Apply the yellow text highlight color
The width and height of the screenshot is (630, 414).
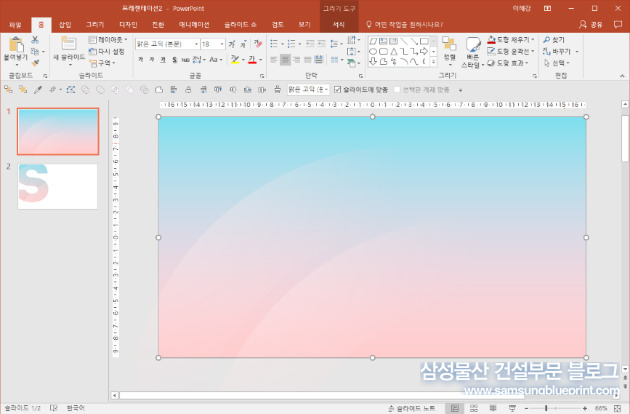tap(235, 59)
